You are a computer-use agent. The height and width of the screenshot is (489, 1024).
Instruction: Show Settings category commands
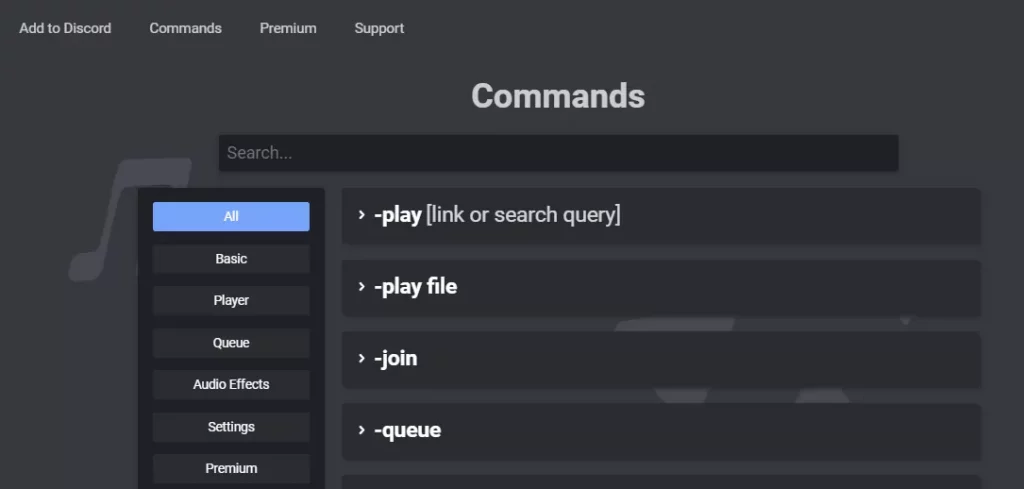coord(231,427)
